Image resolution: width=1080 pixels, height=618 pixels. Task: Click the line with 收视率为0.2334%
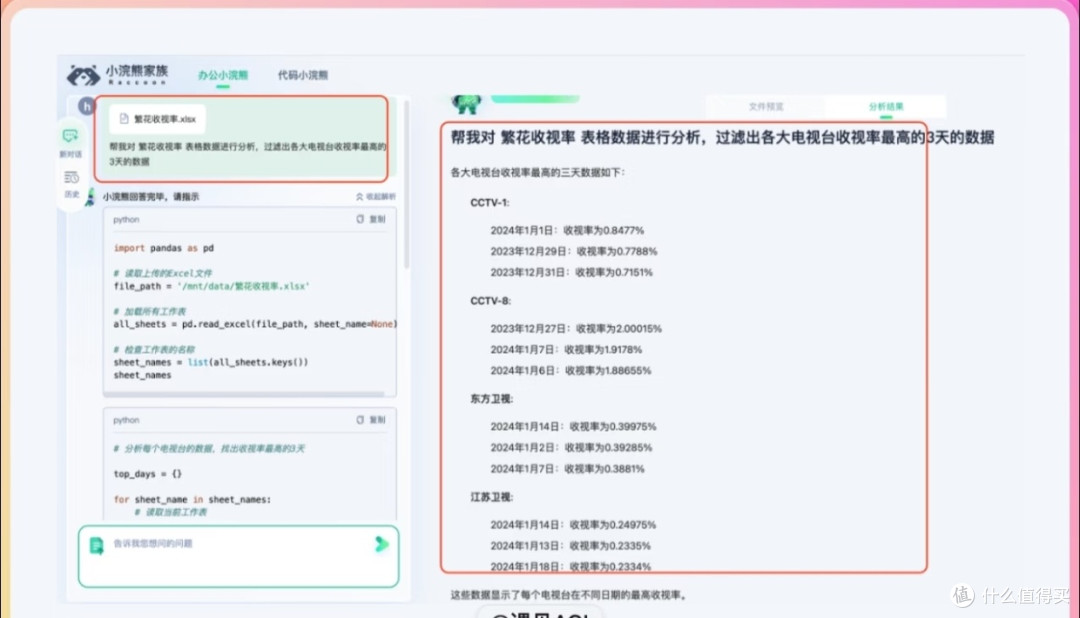[570, 566]
